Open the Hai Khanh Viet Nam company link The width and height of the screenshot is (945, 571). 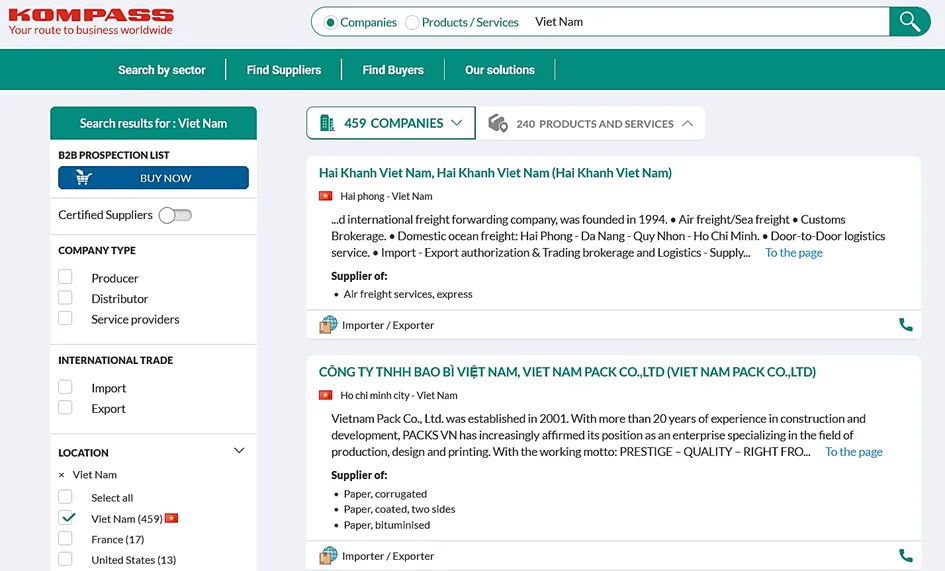pos(495,173)
